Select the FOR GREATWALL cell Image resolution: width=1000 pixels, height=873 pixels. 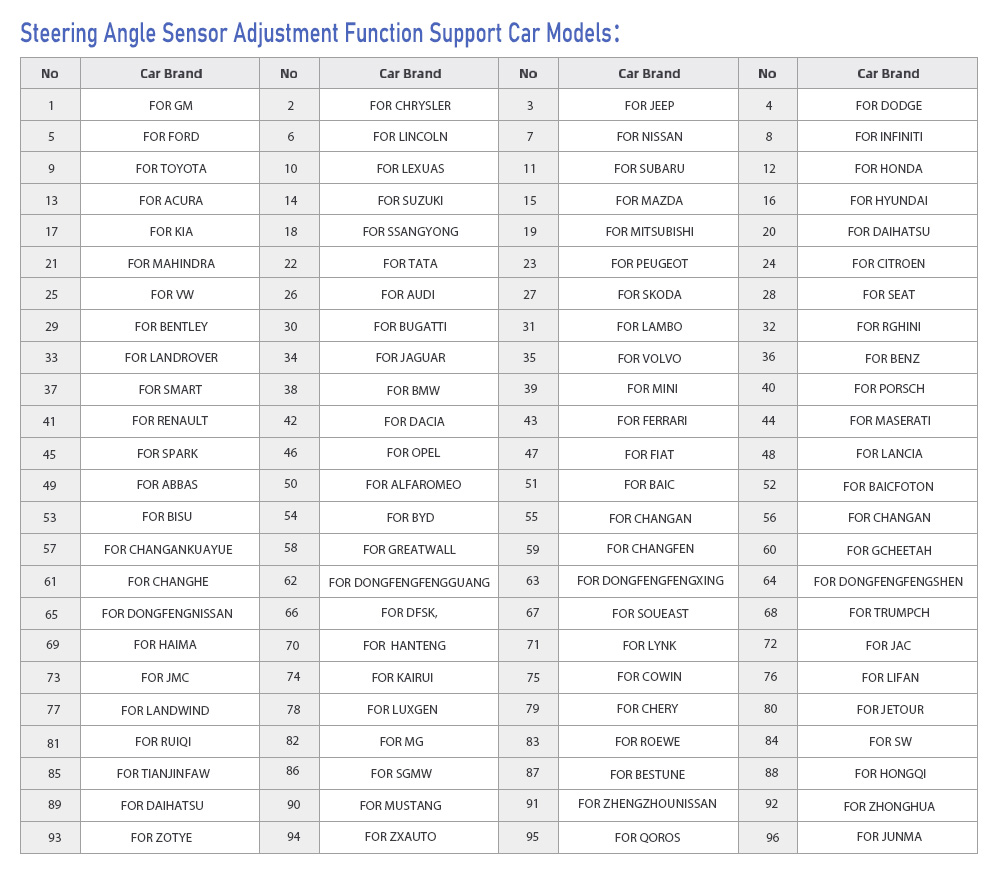(x=409, y=549)
